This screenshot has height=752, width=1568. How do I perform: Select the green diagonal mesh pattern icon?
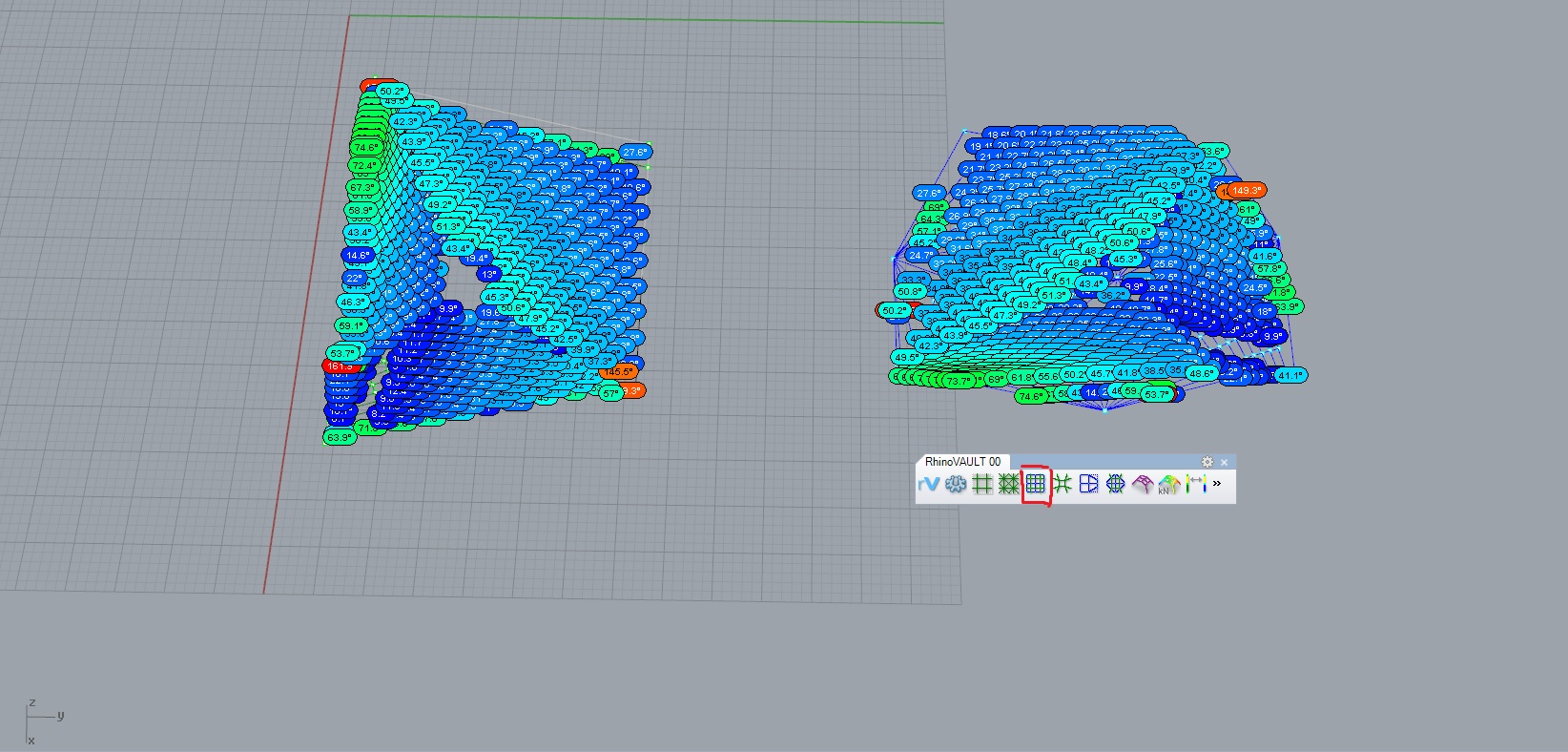click(x=1009, y=485)
